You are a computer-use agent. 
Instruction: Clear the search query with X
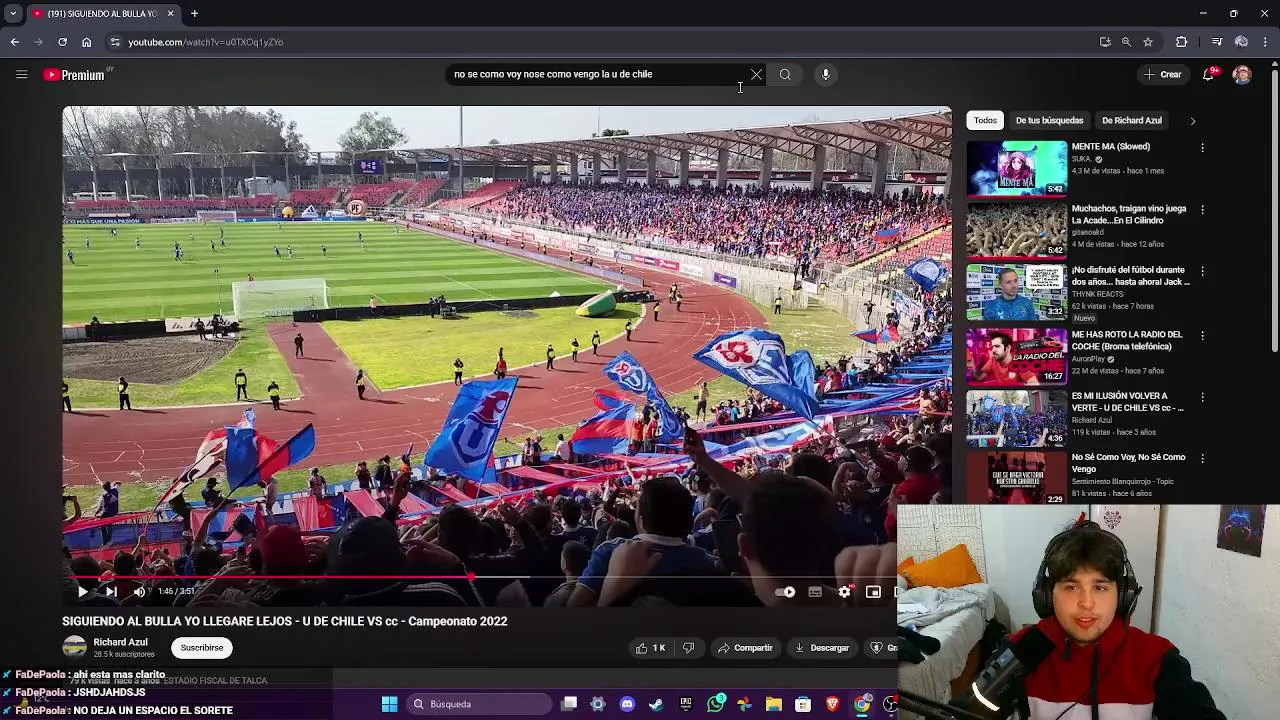(x=756, y=74)
